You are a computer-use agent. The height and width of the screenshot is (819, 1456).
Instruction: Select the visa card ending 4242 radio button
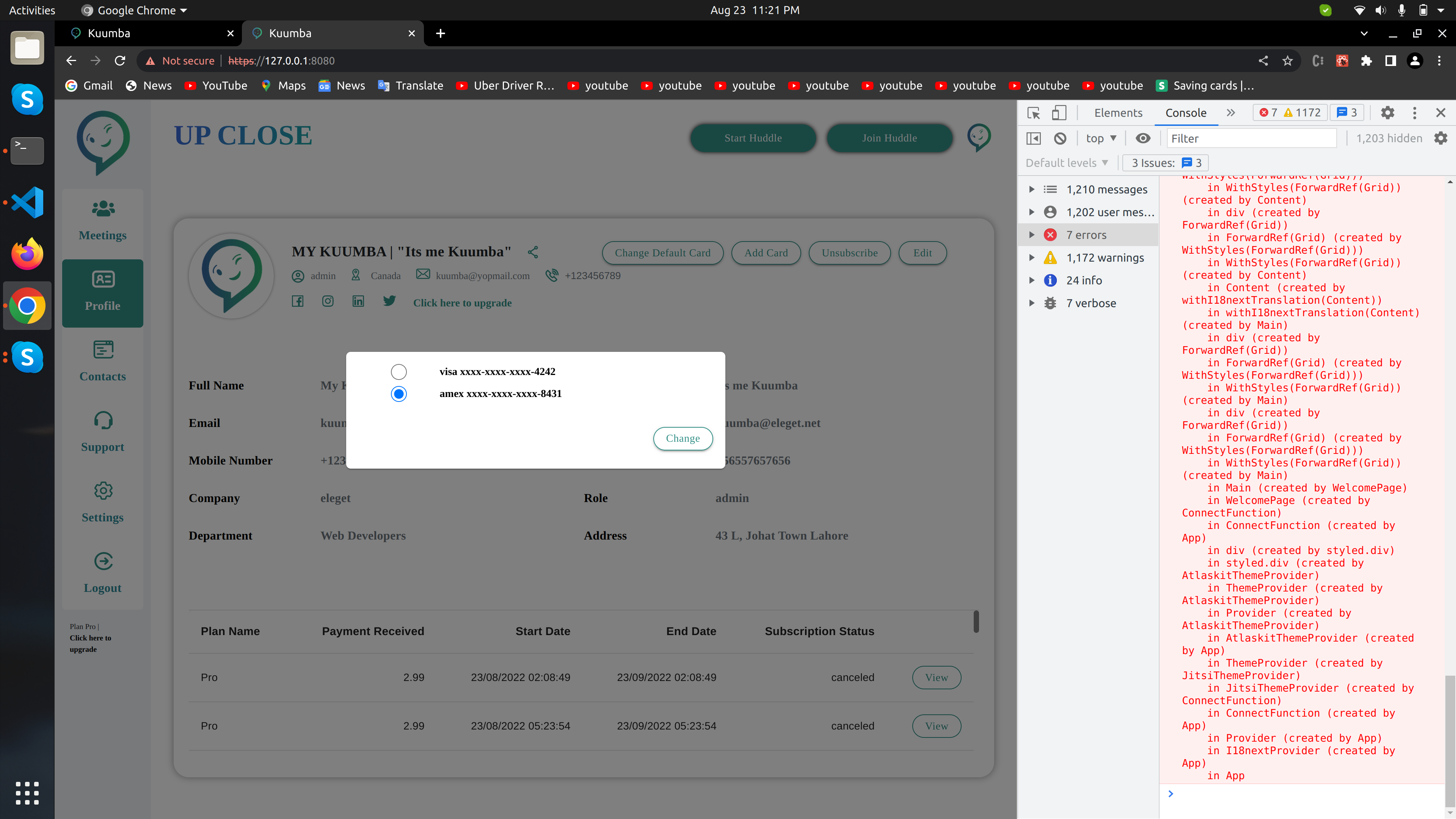point(399,371)
